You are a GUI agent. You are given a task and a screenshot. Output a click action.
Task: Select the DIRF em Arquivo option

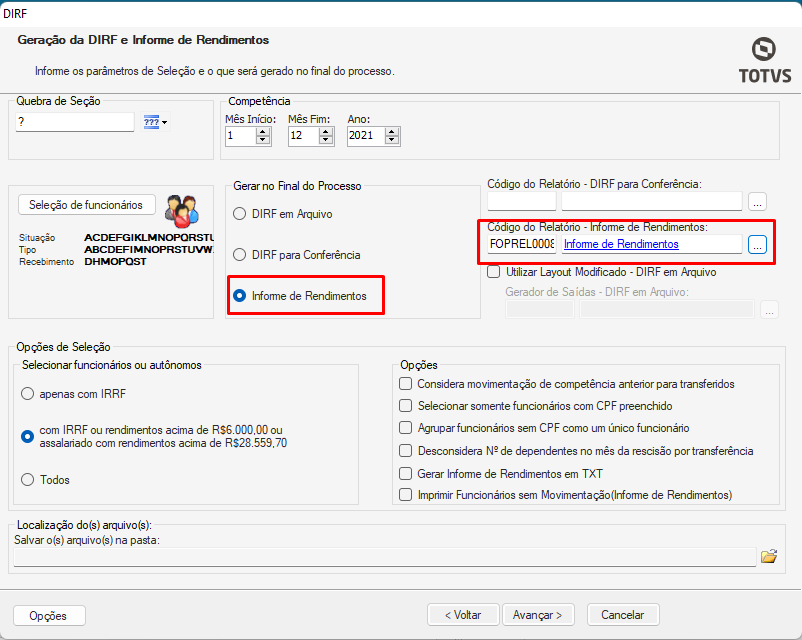coord(283,214)
